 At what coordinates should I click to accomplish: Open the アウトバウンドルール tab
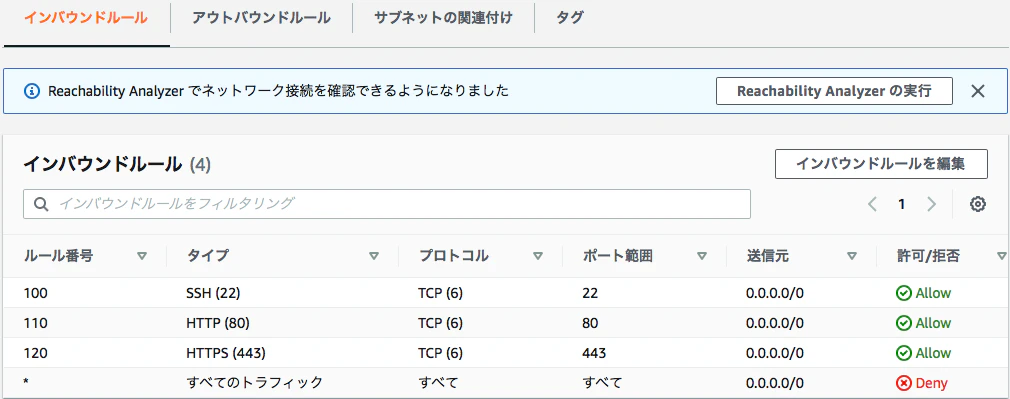click(x=262, y=18)
